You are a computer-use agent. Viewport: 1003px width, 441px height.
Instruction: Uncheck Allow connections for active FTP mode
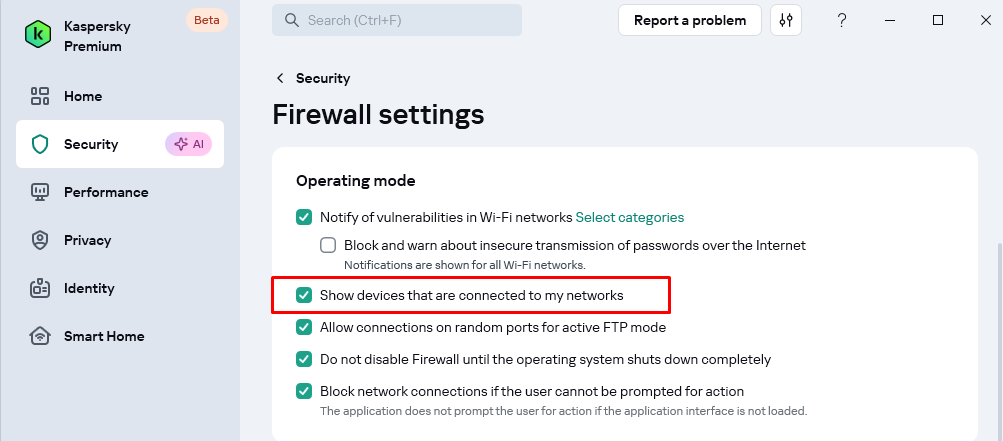pos(304,327)
